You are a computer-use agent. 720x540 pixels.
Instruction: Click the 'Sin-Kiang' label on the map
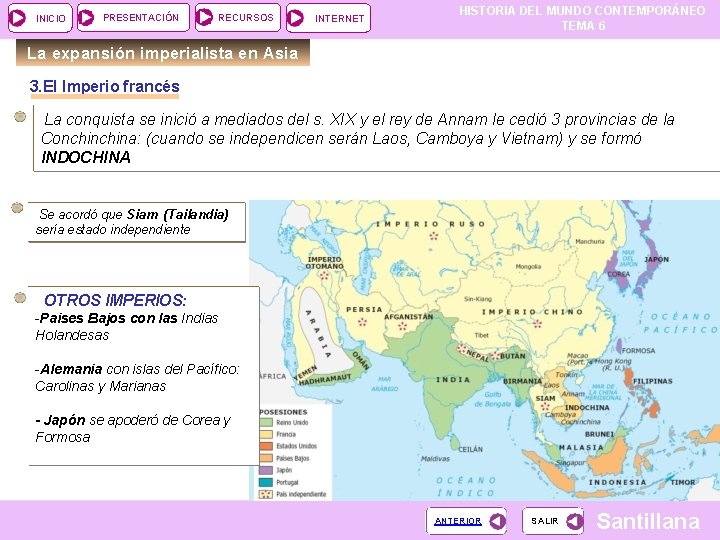pos(478,299)
